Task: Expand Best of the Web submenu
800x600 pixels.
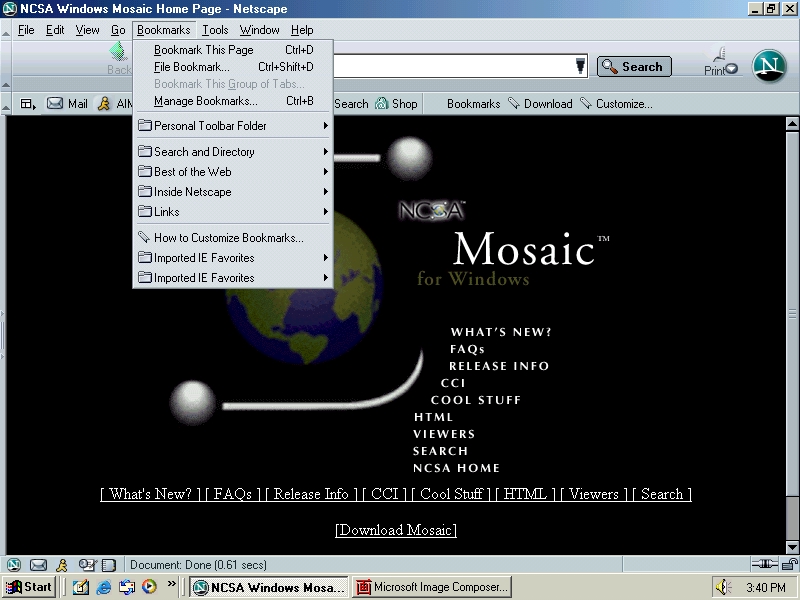Action: click(233, 171)
